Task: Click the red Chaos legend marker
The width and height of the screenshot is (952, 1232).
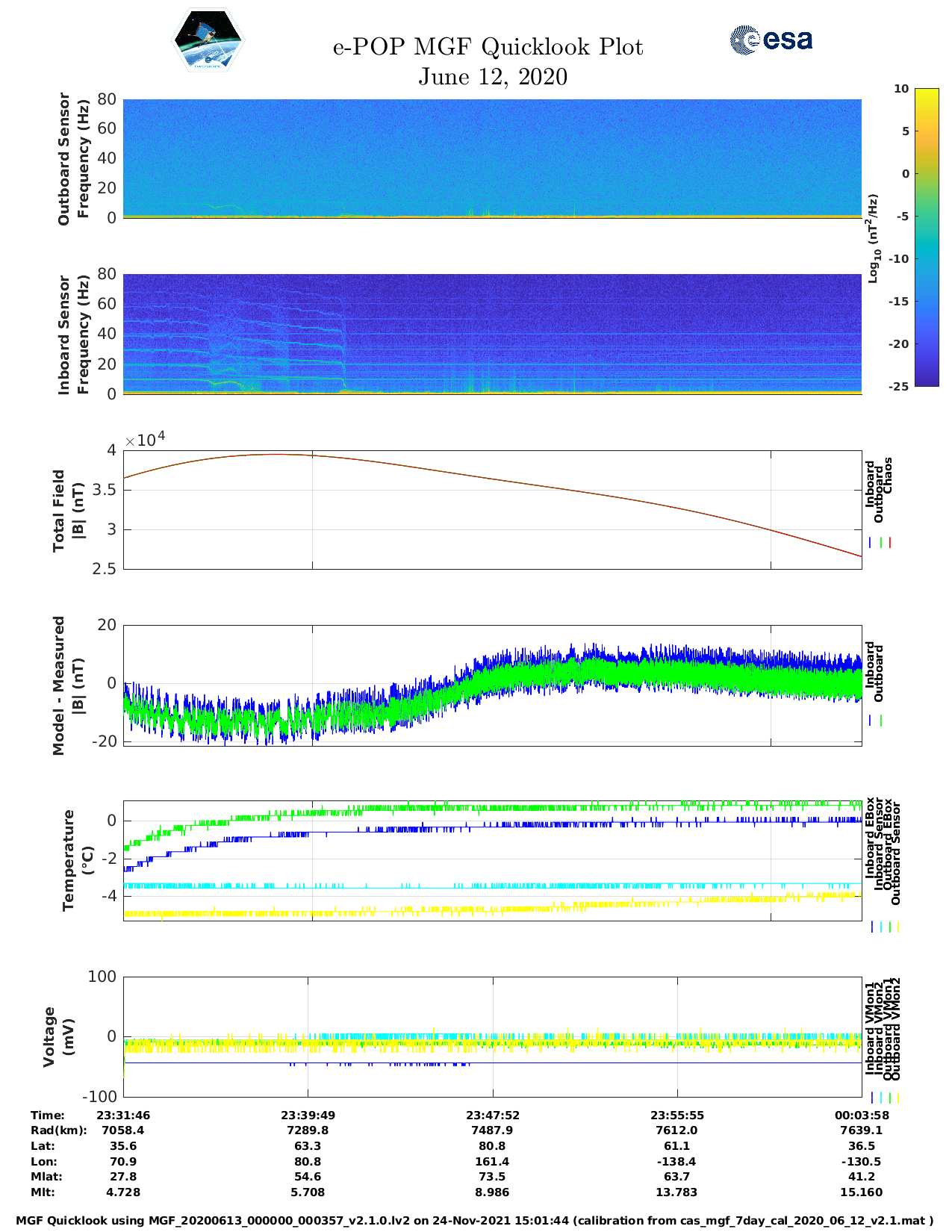Action: [x=890, y=543]
